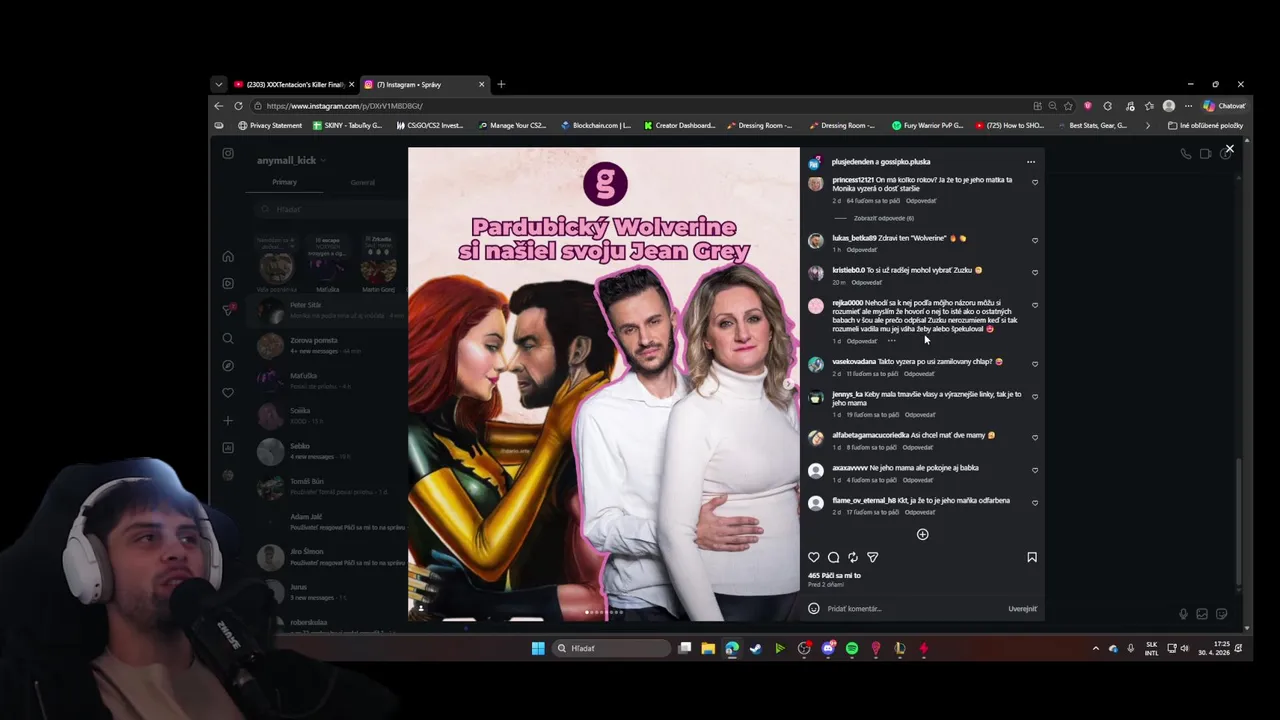The width and height of the screenshot is (1280, 720).
Task: Like alfabetagamacucoriedka's comment
Action: click(x=1035, y=437)
